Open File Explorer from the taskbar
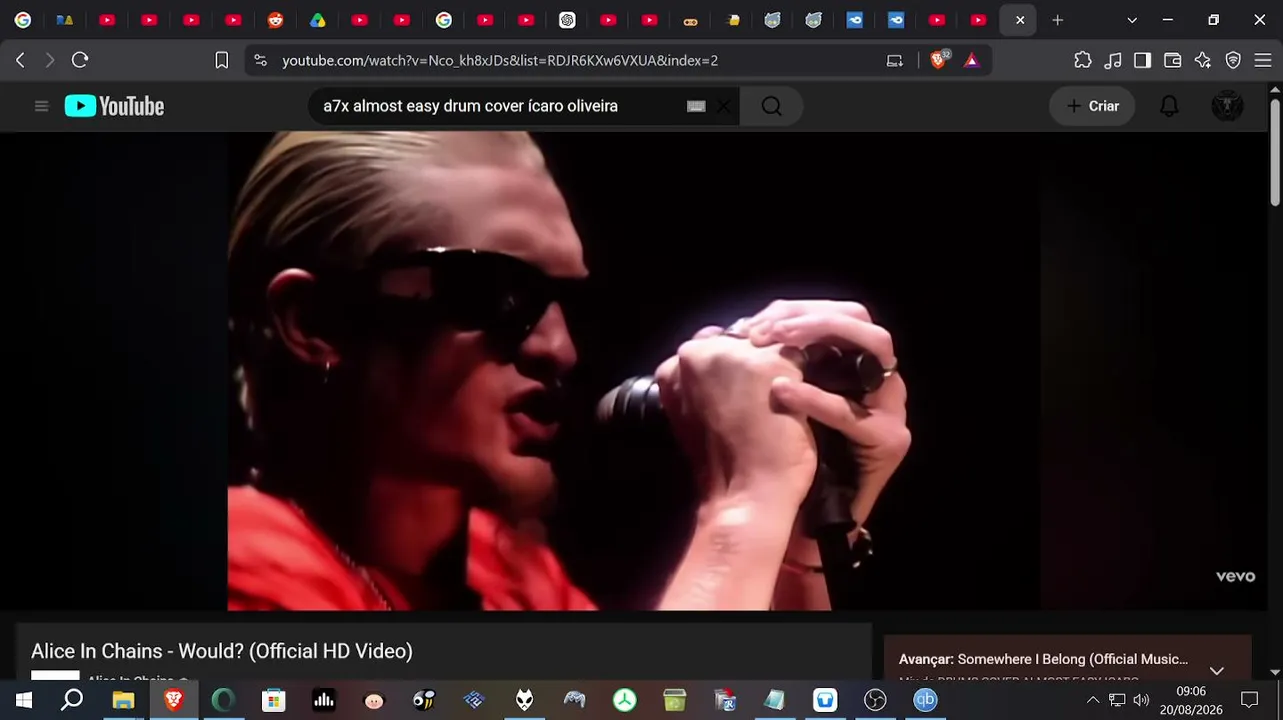 pos(123,700)
